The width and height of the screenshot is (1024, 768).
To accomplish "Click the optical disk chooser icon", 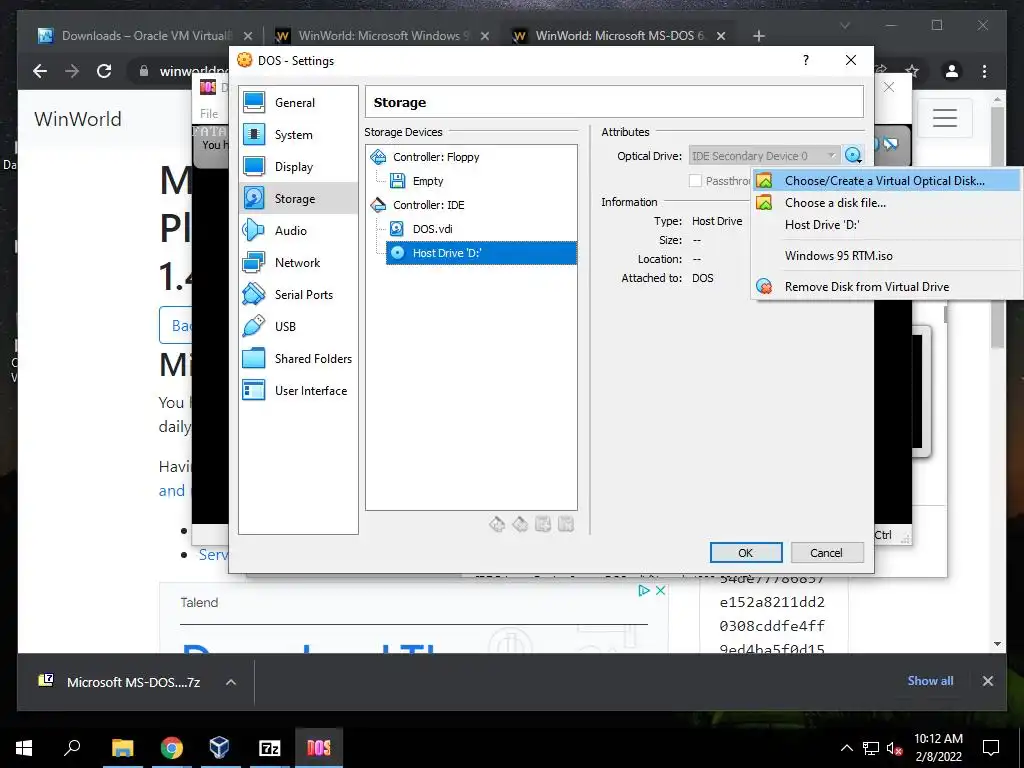I will (854, 156).
